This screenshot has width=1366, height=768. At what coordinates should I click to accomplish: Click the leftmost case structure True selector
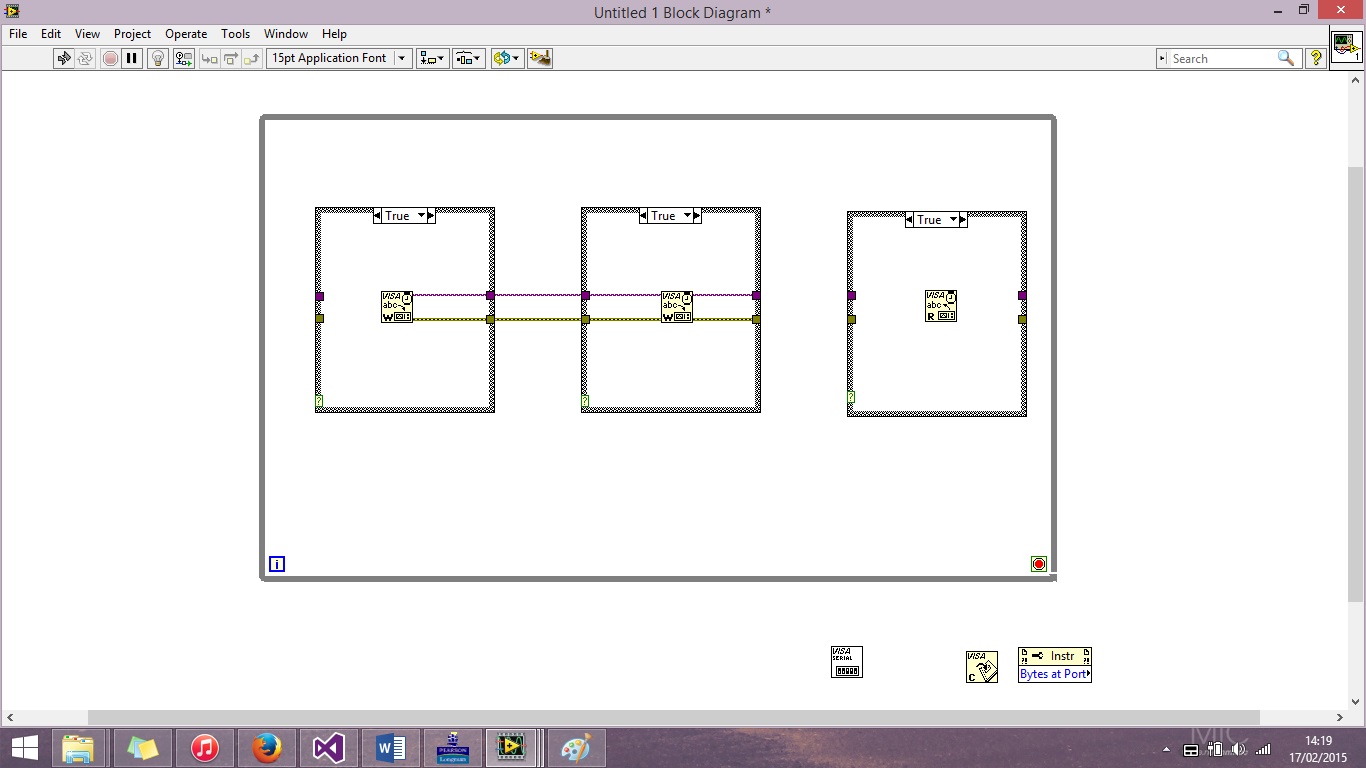coord(403,215)
